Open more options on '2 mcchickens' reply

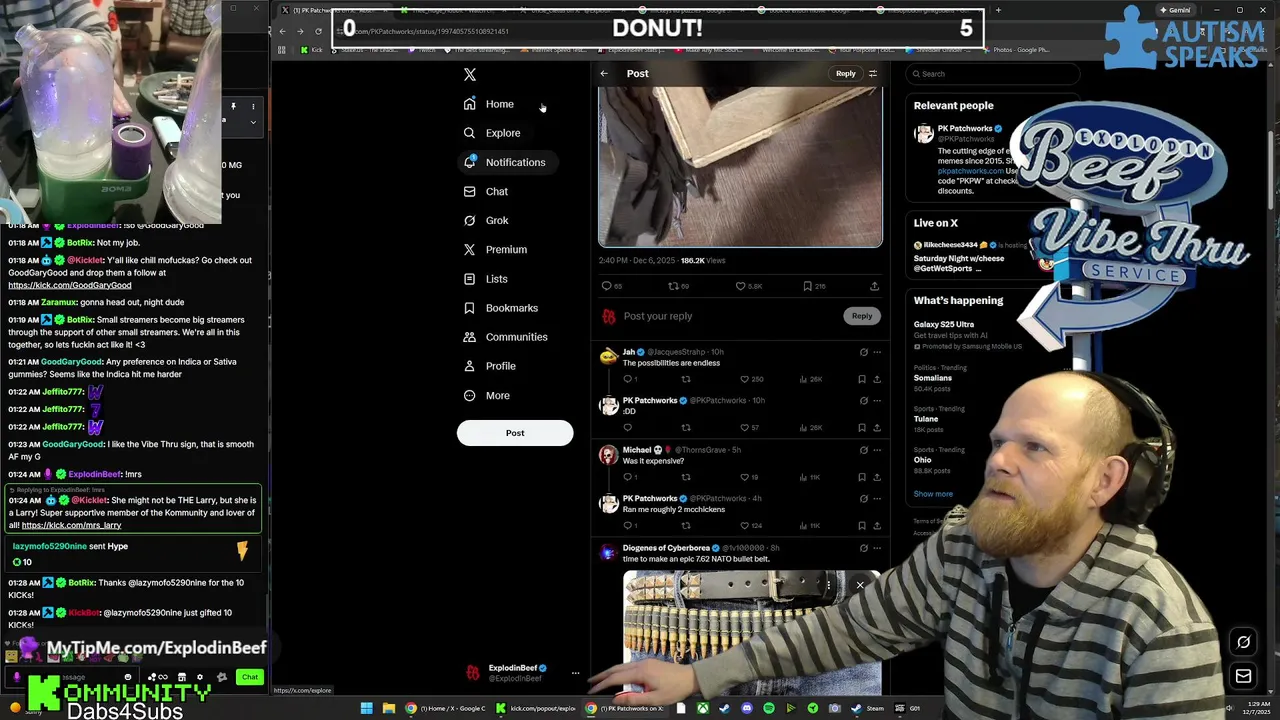877,498
